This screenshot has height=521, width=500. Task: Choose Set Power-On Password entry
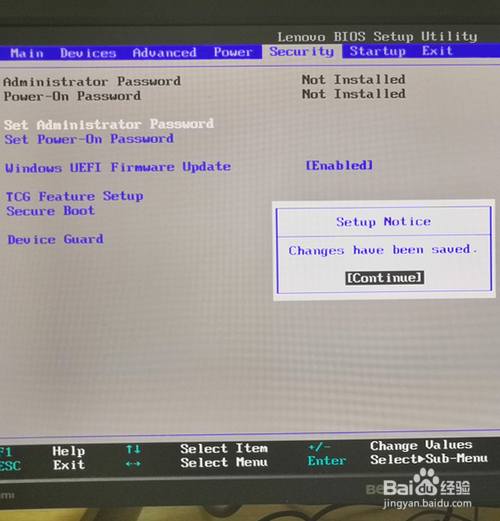(x=89, y=139)
